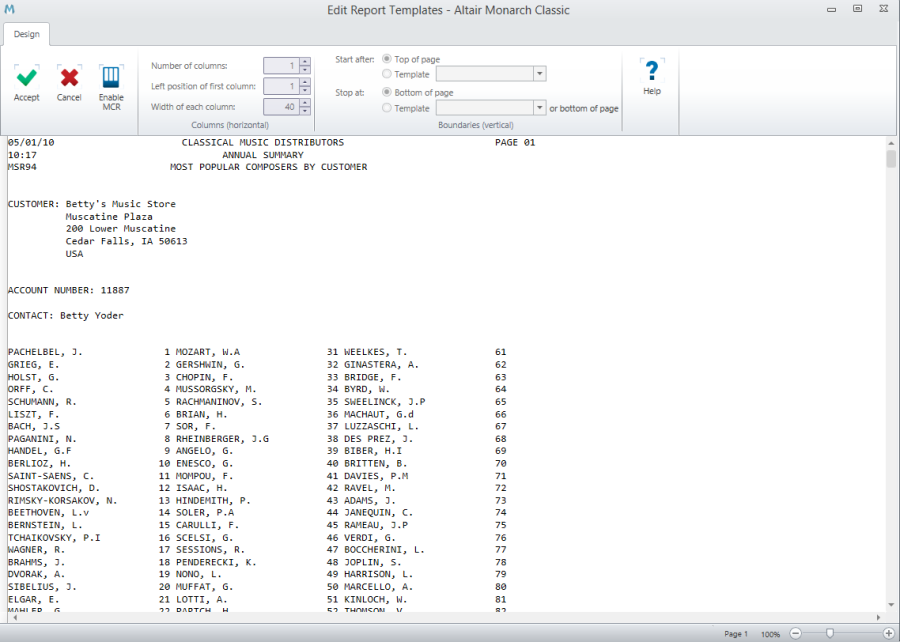900x642 pixels.
Task: Open the Start after Template dropdown
Action: (x=540, y=73)
